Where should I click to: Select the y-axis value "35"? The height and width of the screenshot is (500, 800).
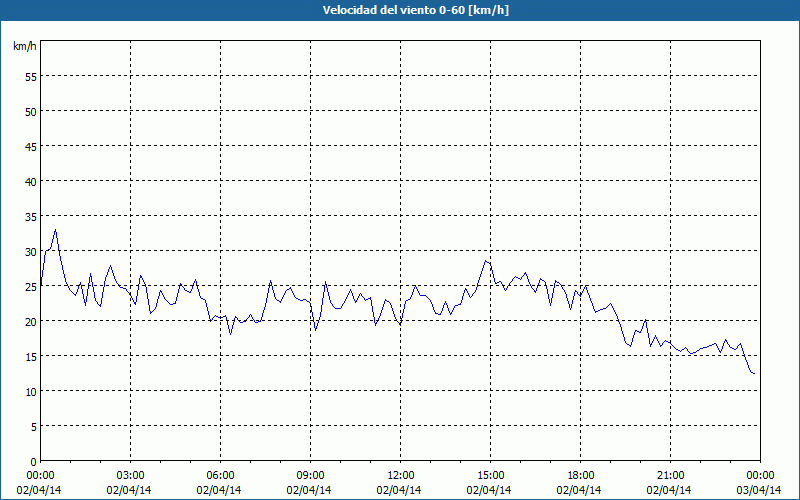click(x=31, y=217)
